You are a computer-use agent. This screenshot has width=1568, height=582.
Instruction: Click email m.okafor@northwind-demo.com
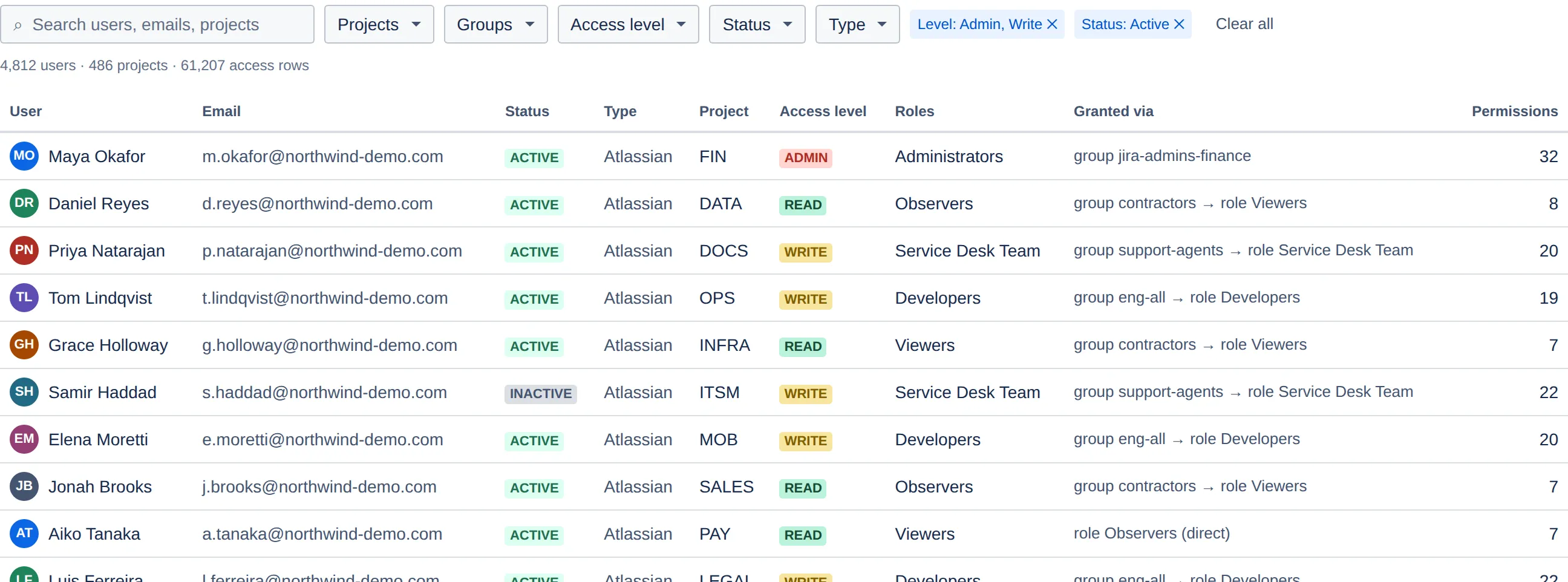[322, 157]
